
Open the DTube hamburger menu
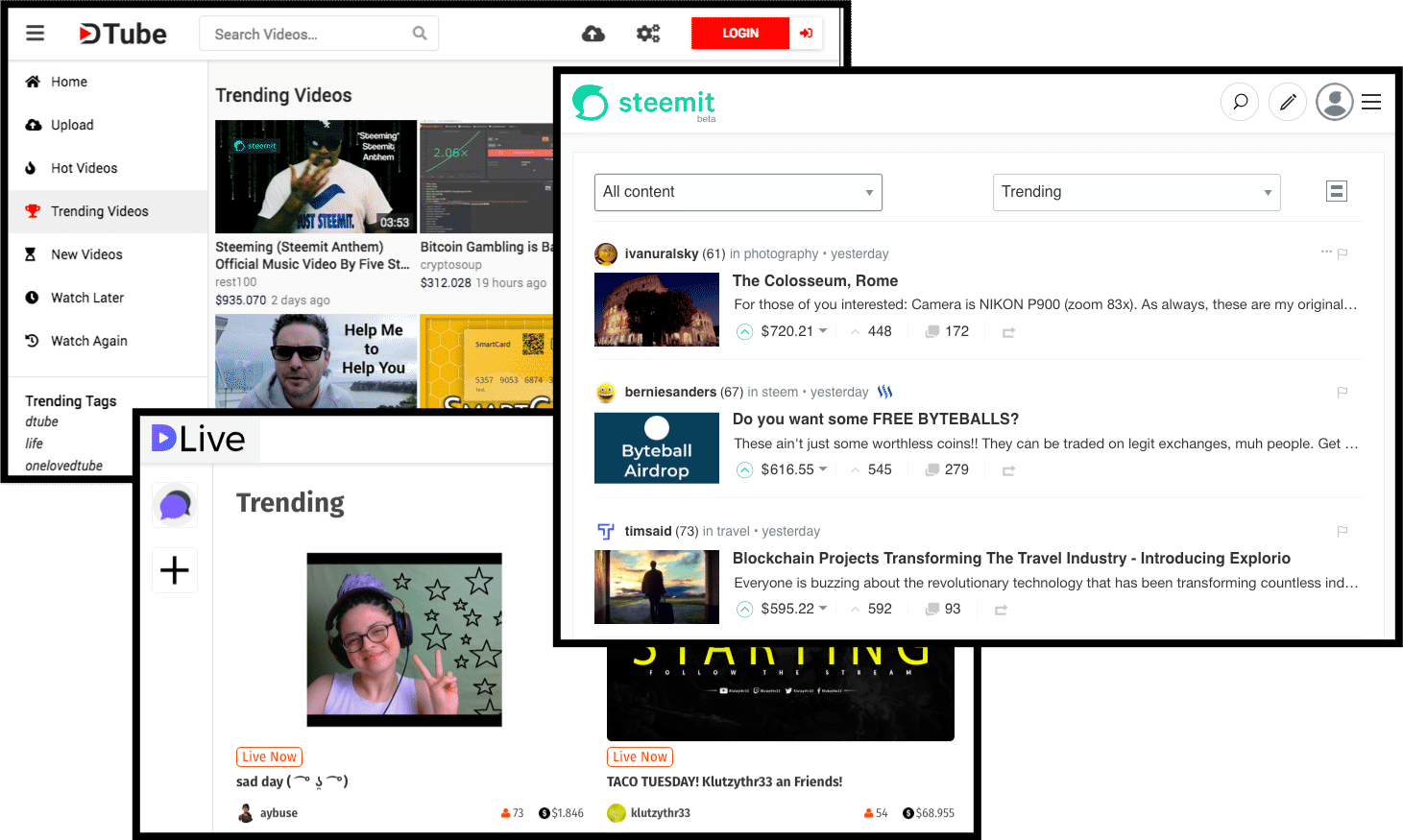coord(36,34)
